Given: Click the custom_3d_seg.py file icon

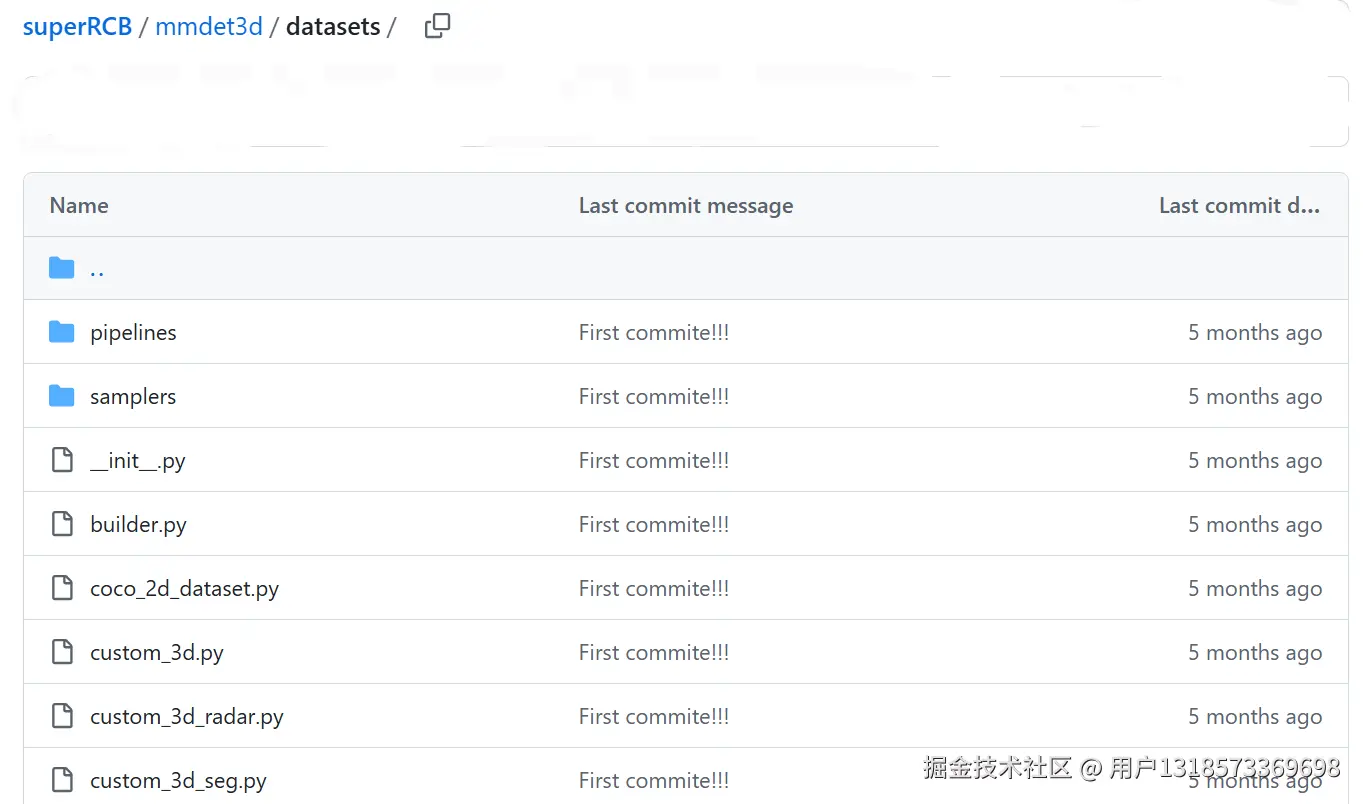Looking at the screenshot, I should [x=62, y=780].
